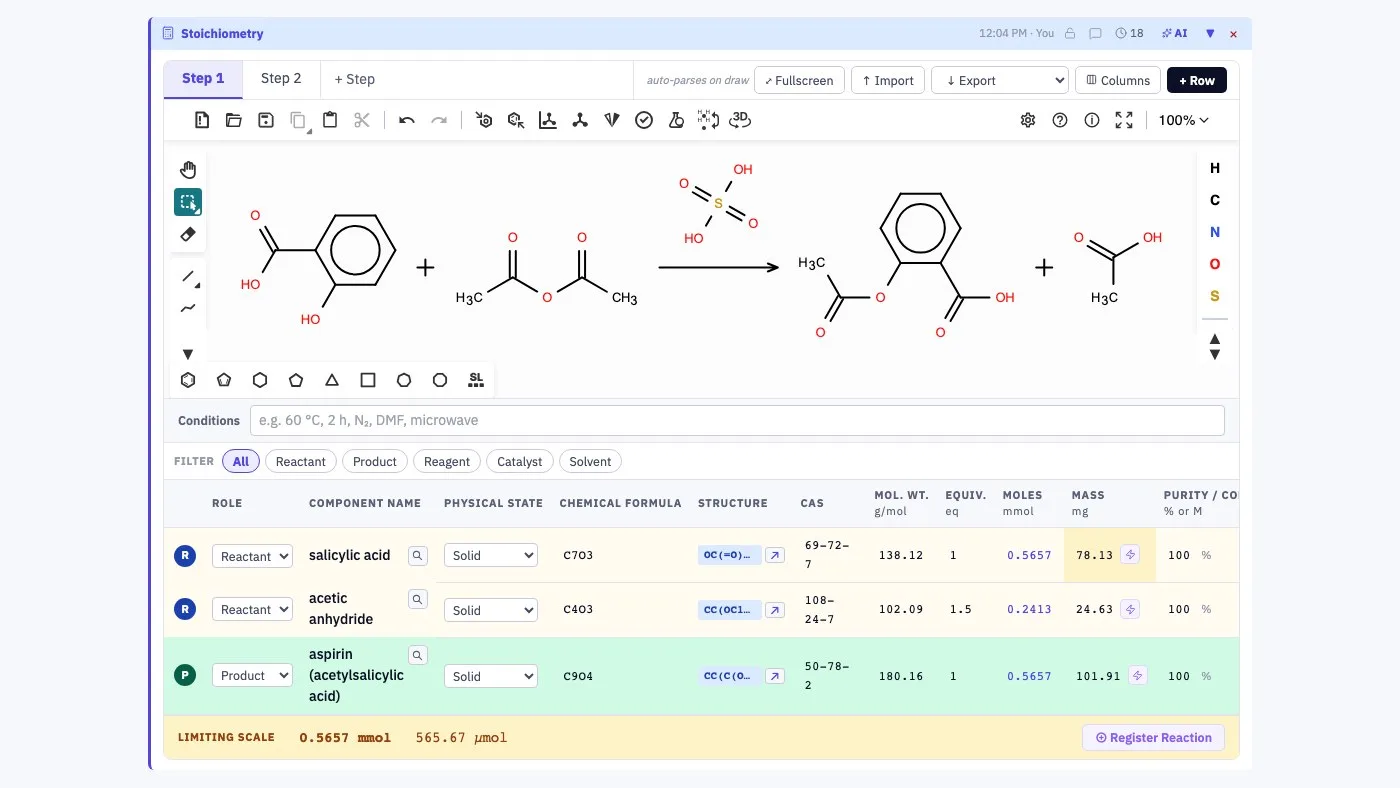Switch to the Step 1 tab
The image size is (1400, 788).
(203, 78)
